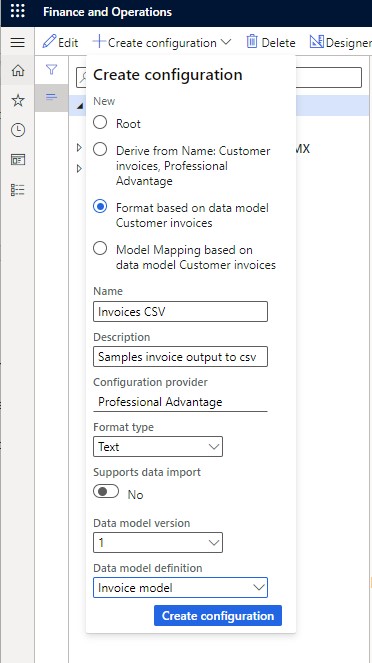372x663 pixels.
Task: Select the Root radio option
Action: point(100,123)
